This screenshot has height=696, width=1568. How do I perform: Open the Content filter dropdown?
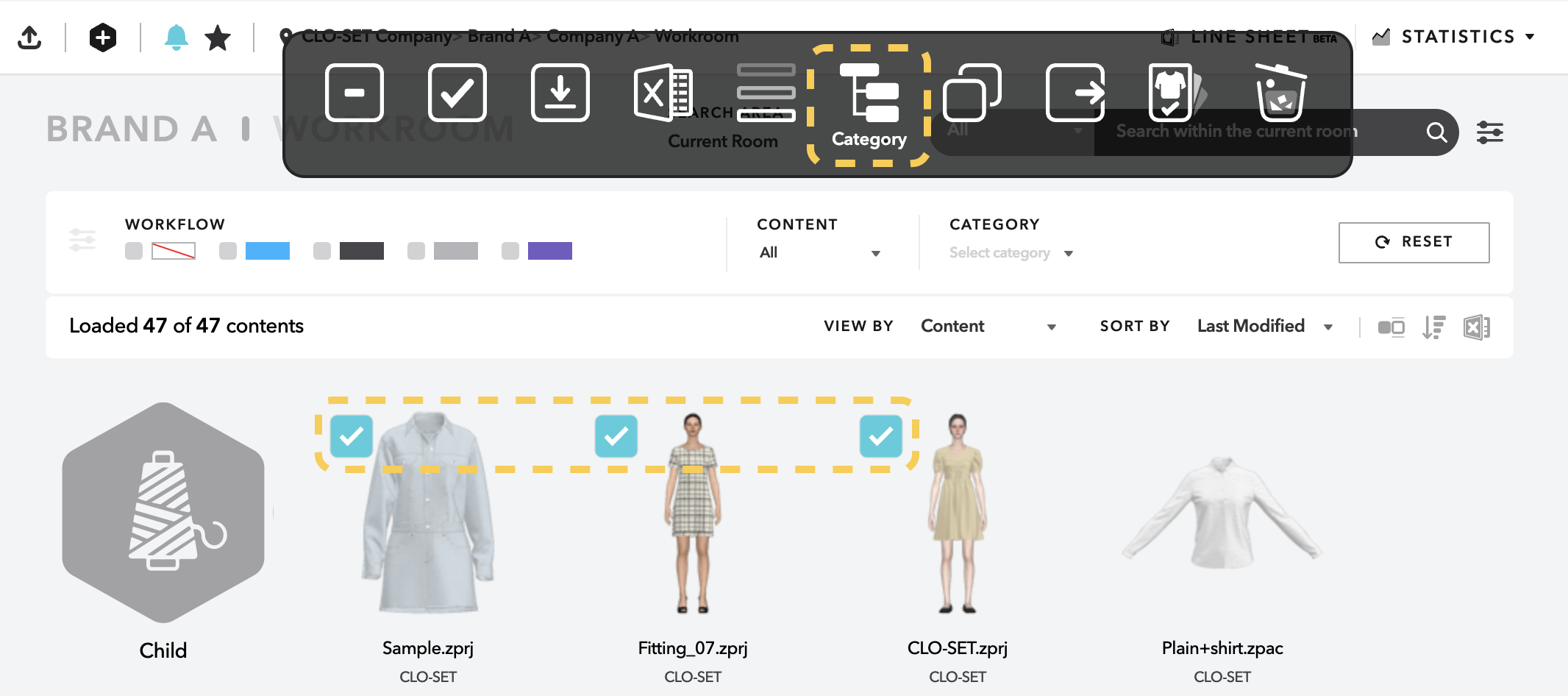tap(820, 252)
